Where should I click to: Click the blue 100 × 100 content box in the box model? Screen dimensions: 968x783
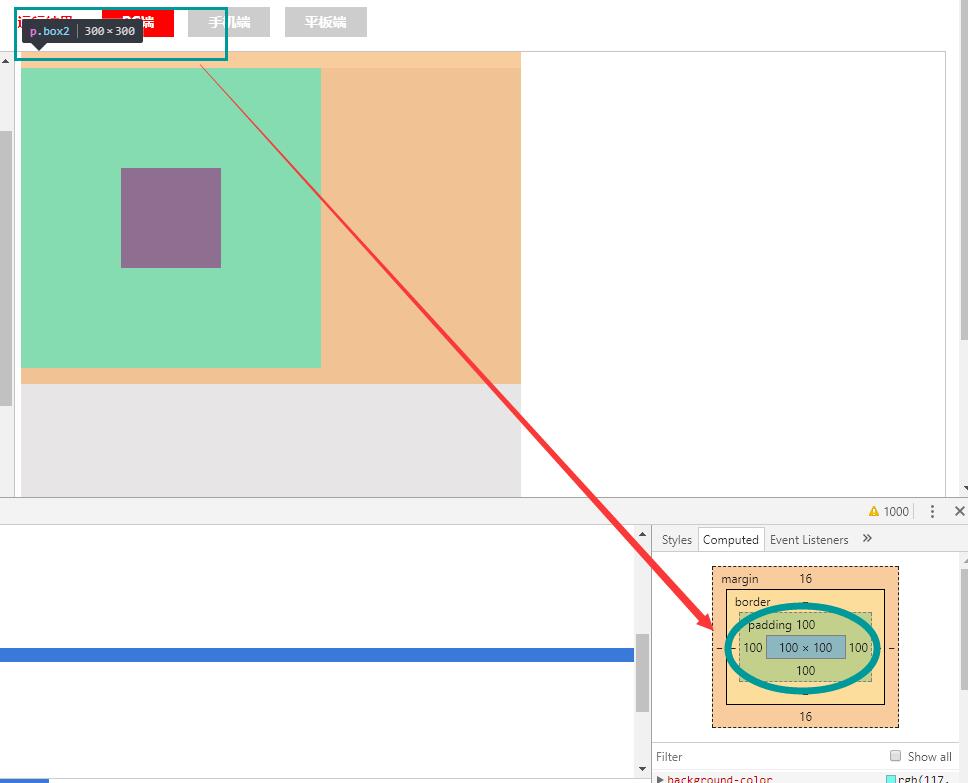(x=804, y=647)
